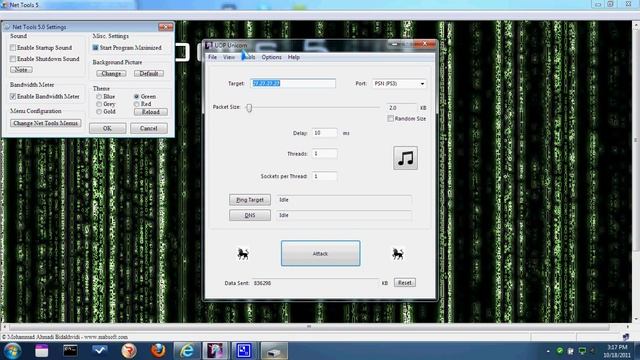The image size is (640, 360).
Task: Open the Options menu in UDP Unicorn
Action: point(271,57)
